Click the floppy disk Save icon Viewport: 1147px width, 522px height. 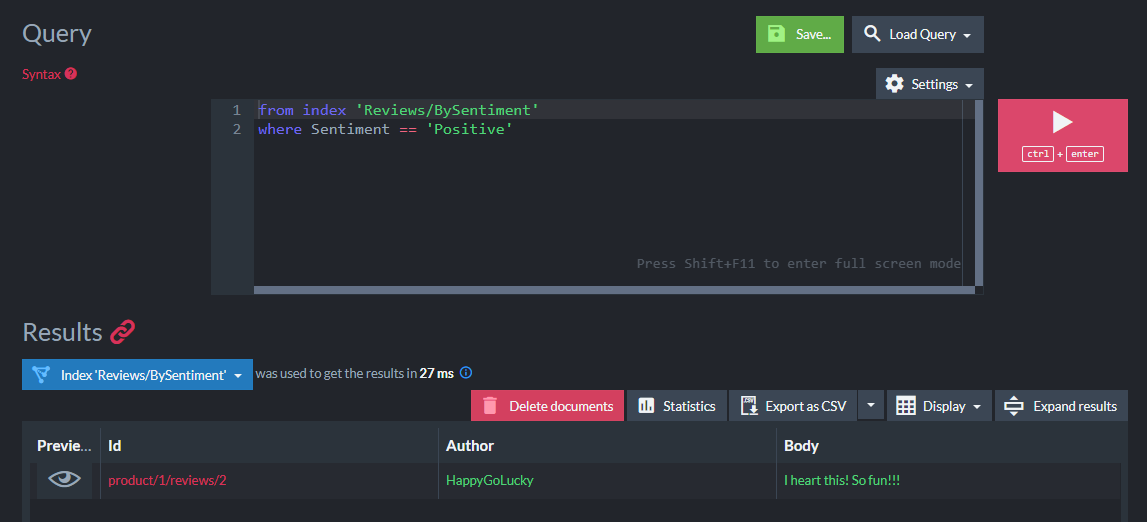(776, 34)
